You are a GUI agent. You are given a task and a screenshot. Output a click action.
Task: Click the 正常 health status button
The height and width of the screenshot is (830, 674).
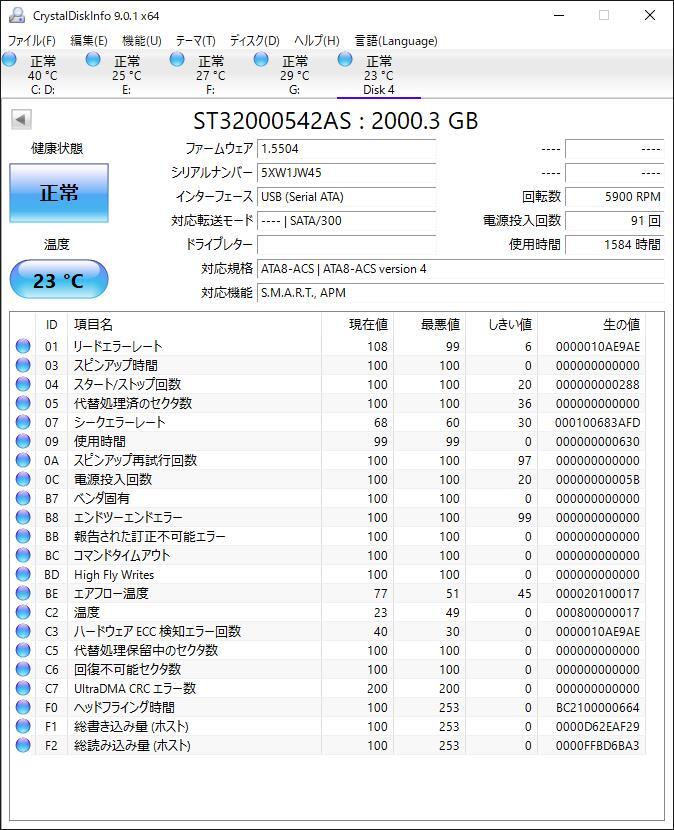click(59, 193)
